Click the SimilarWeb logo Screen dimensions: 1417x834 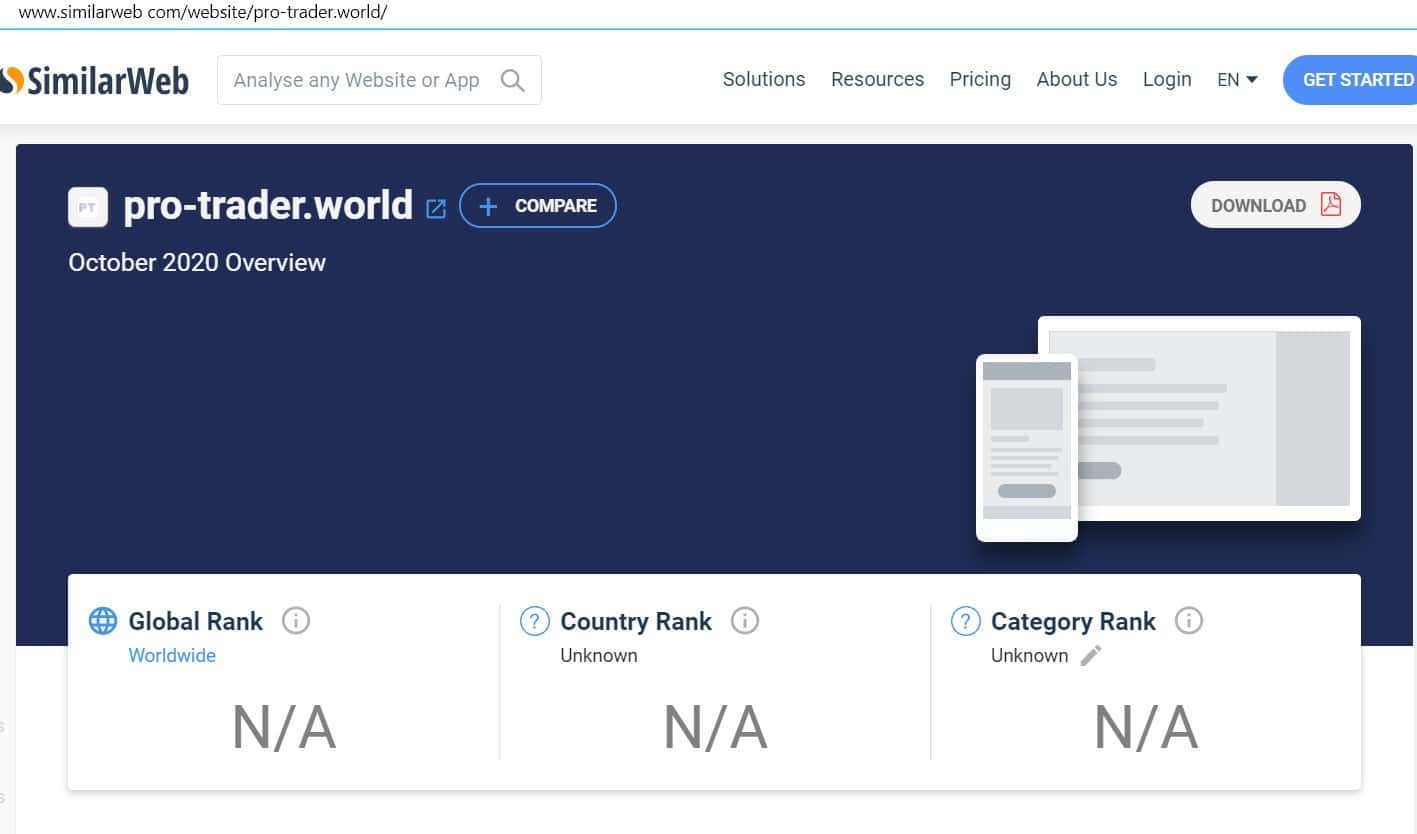95,80
